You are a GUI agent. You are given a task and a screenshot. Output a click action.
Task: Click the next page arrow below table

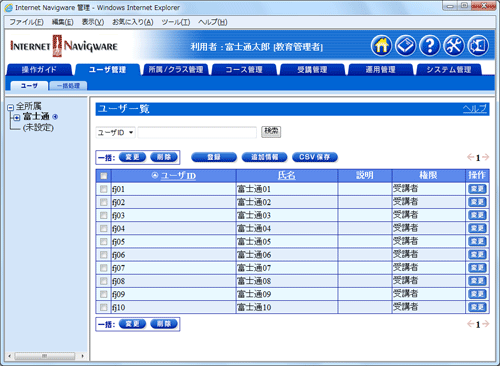486,324
